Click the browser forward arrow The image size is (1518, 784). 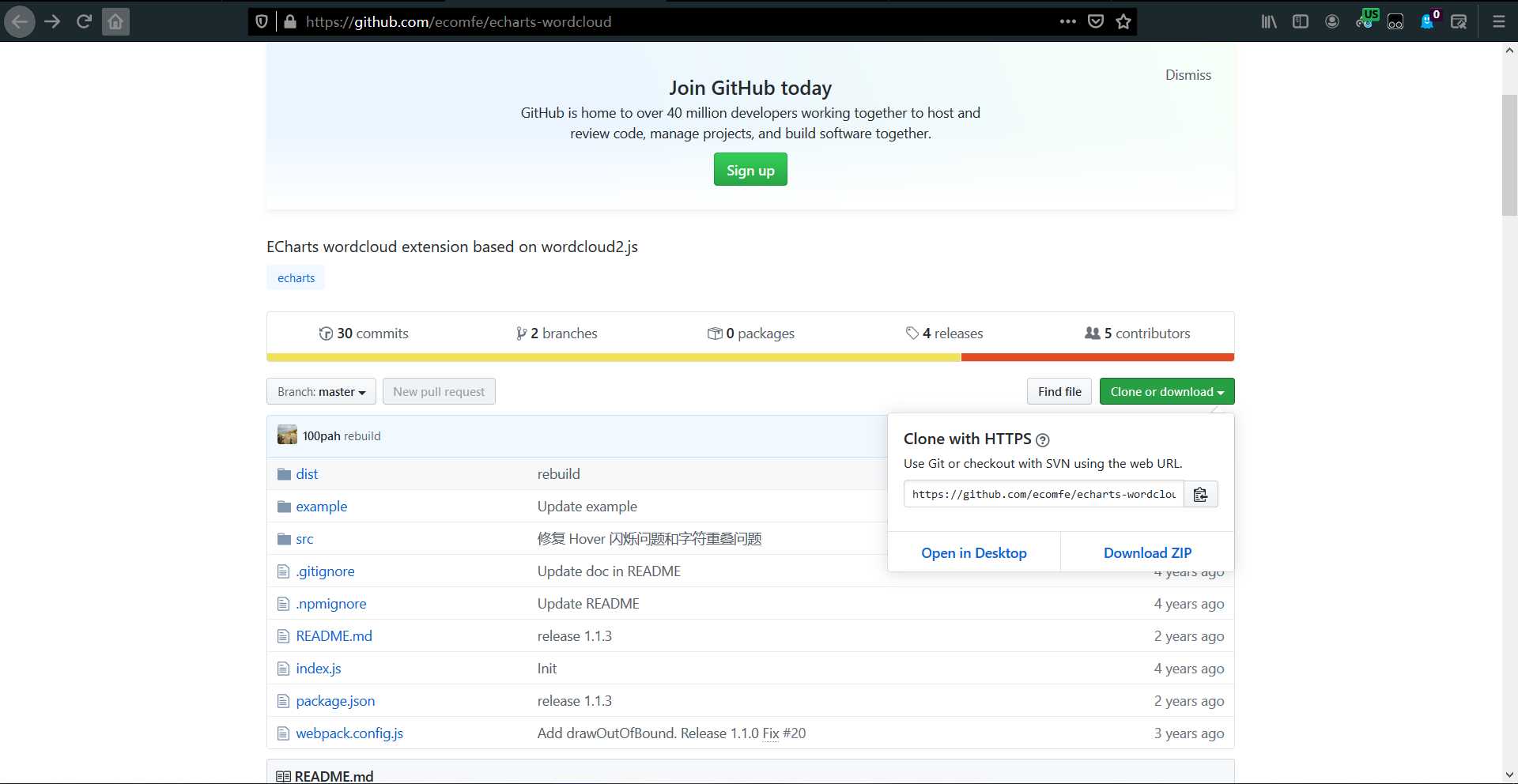pyautogui.click(x=52, y=21)
